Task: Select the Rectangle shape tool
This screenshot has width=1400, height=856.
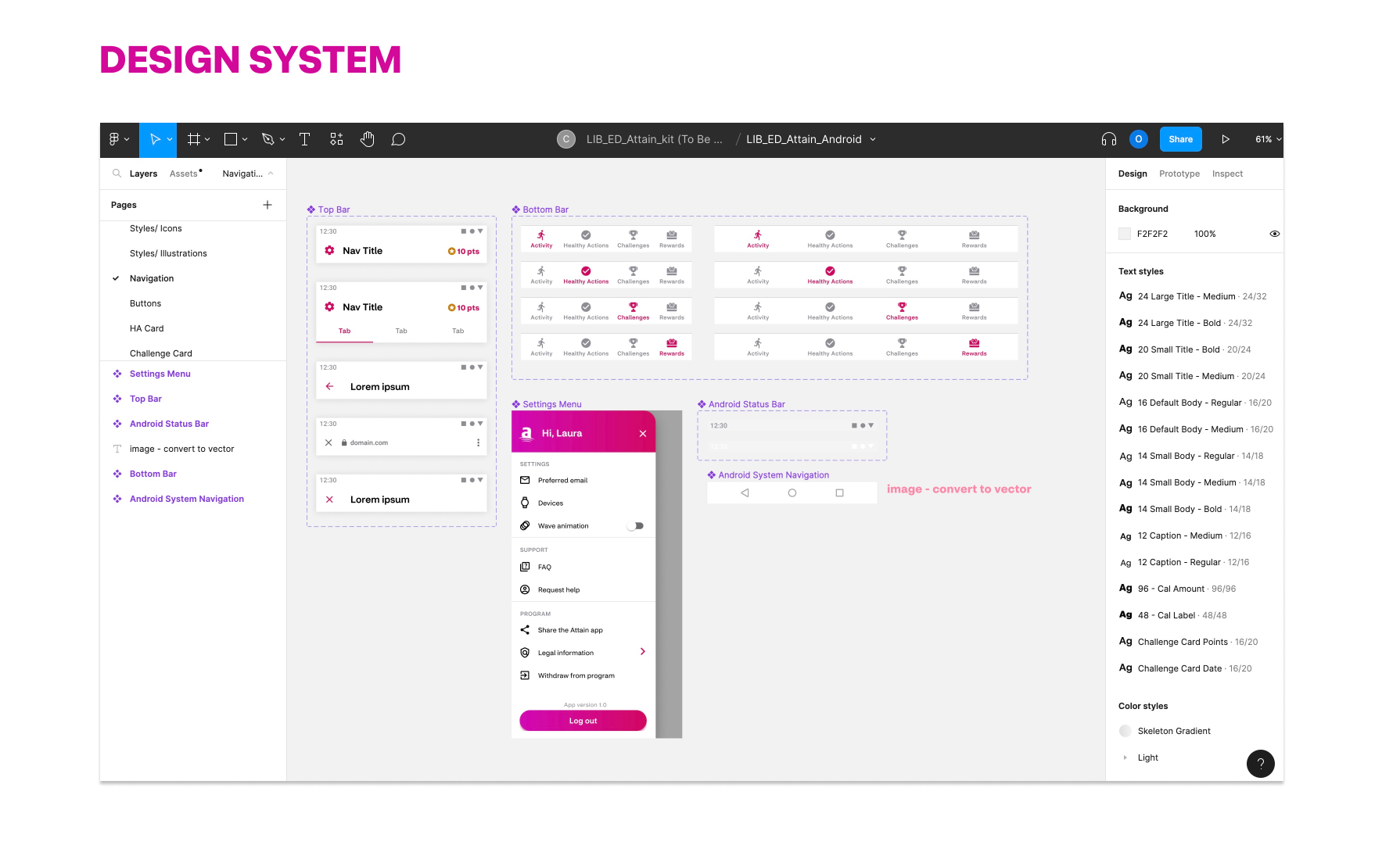Action: coord(231,139)
